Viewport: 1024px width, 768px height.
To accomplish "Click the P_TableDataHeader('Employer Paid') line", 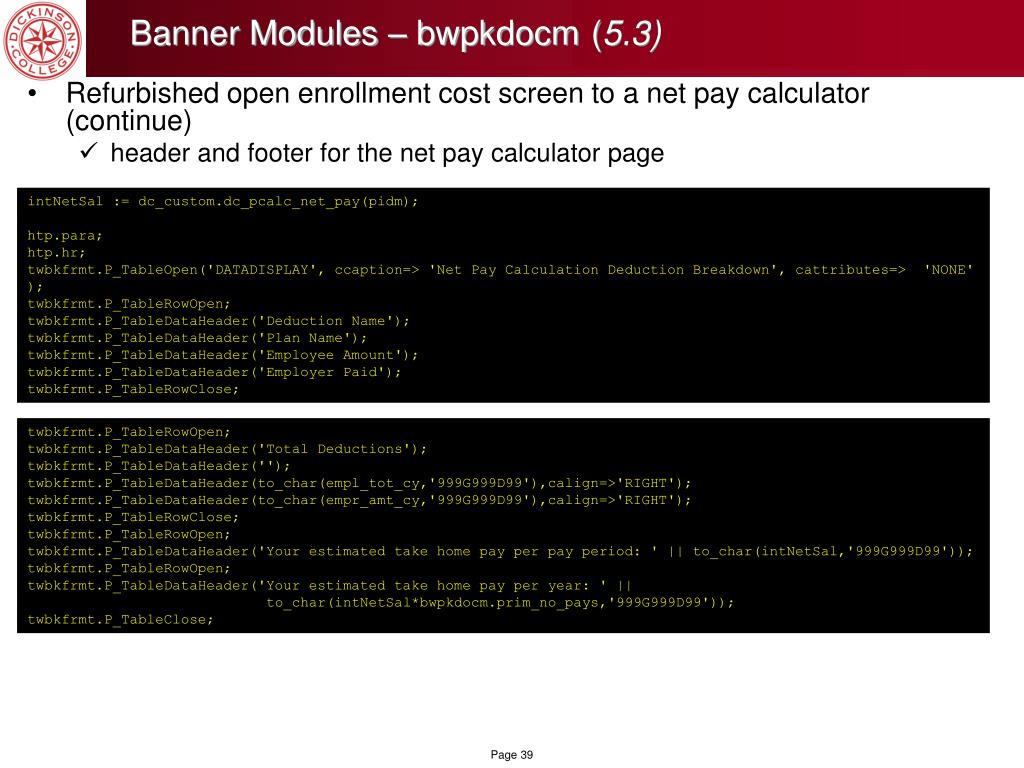I will 214,372.
